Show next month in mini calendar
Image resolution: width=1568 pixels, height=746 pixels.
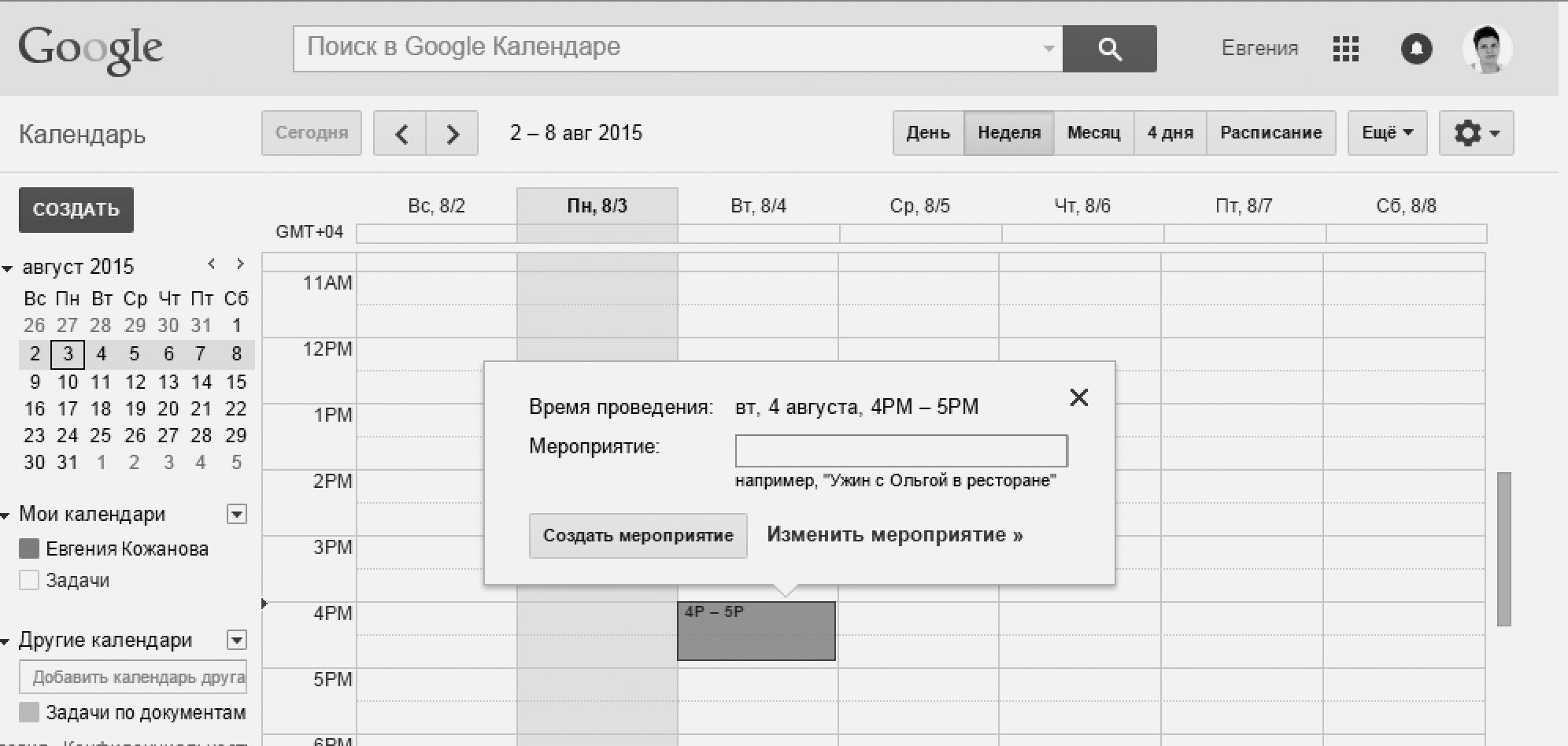(x=240, y=264)
